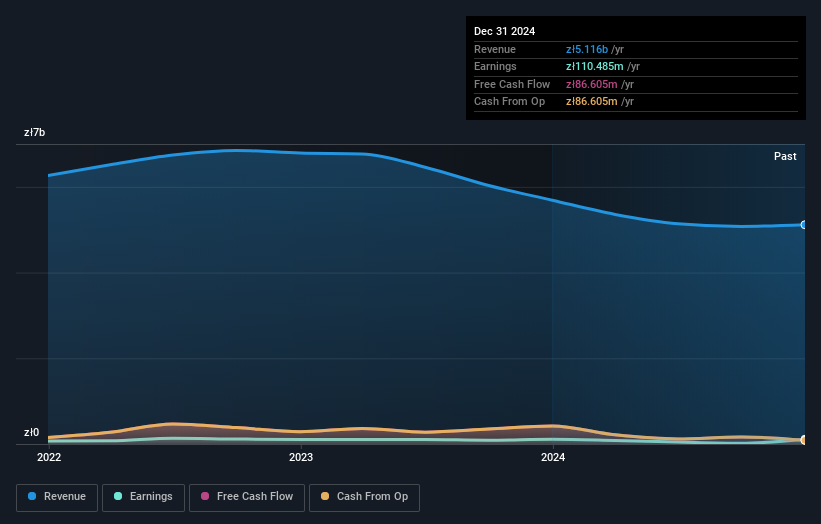Click the Past label in chart
The image size is (821, 524).
pos(785,156)
